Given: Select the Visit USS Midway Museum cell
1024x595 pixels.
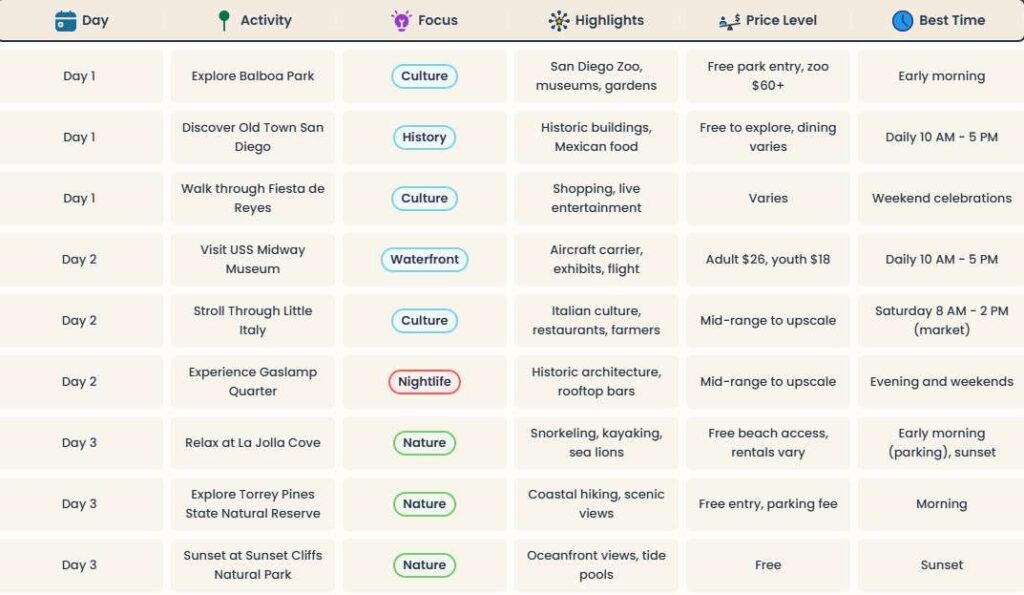Looking at the screenshot, I should click(x=253, y=260).
